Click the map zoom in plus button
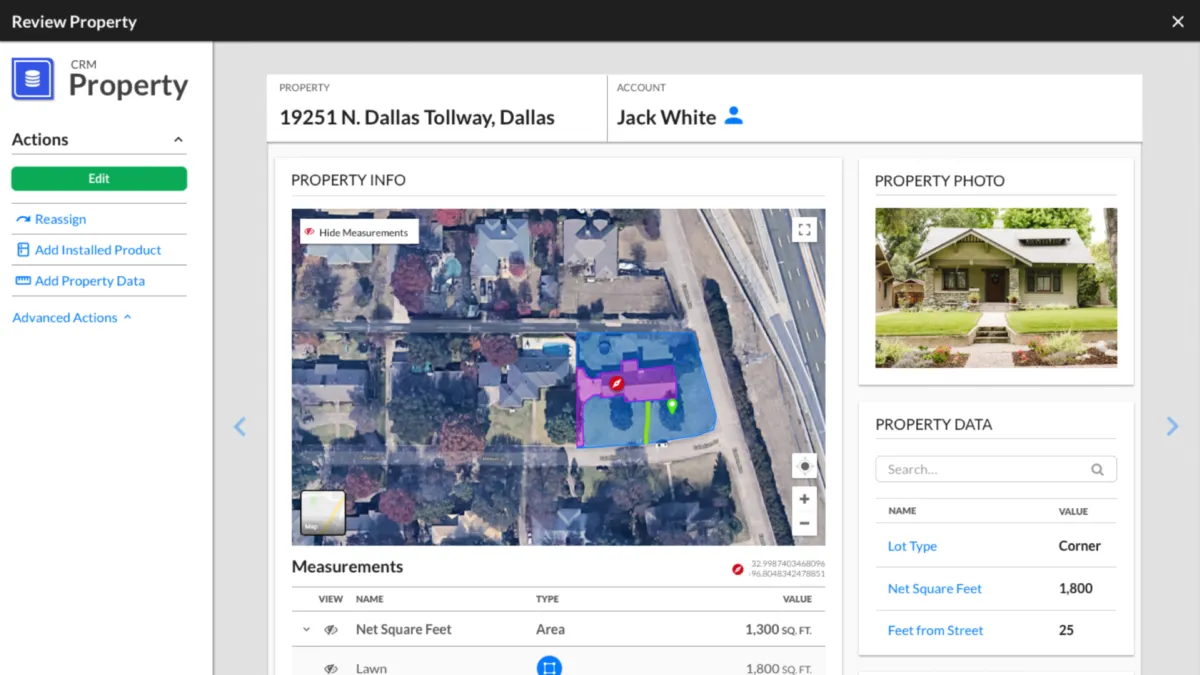 (x=804, y=498)
